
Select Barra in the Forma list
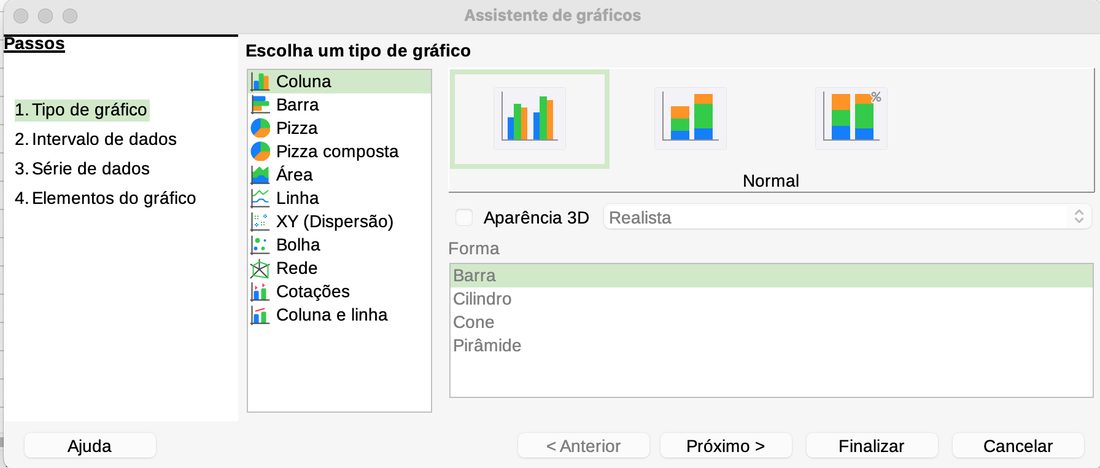tap(771, 275)
